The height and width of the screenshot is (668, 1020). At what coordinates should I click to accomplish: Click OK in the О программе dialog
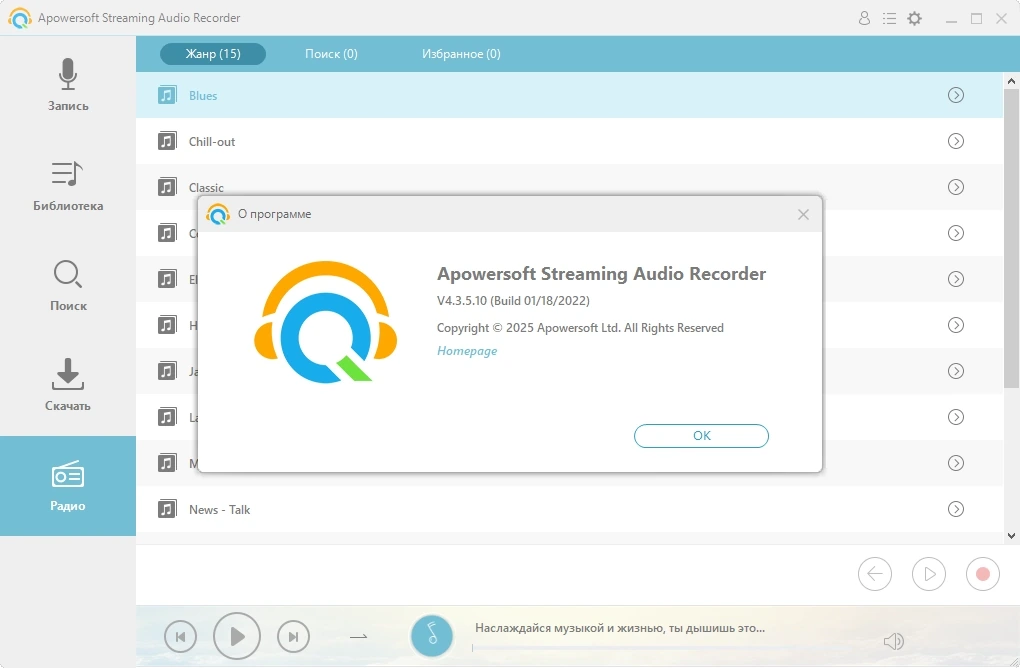pyautogui.click(x=701, y=436)
